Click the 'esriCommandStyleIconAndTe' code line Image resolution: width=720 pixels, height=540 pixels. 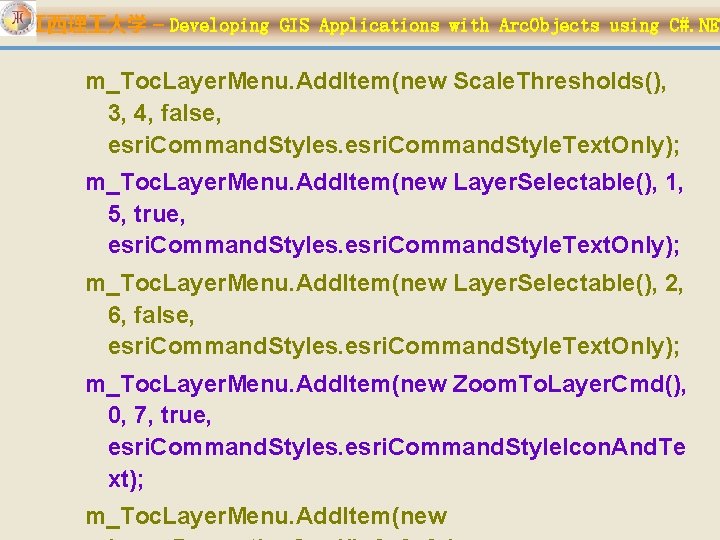(397, 447)
